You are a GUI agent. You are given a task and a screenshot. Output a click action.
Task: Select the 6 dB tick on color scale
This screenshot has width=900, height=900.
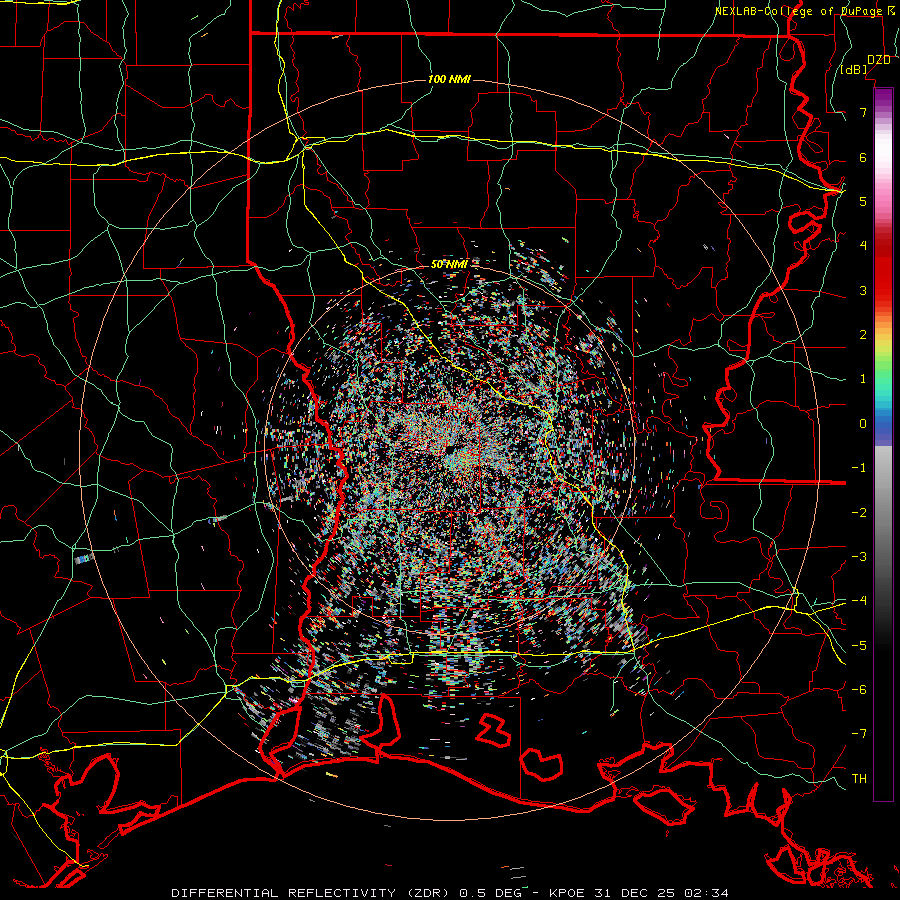pos(863,157)
